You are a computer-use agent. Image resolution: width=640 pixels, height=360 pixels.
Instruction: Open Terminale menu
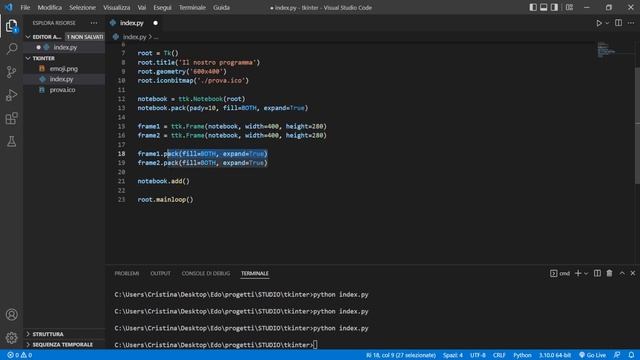pos(192,7)
